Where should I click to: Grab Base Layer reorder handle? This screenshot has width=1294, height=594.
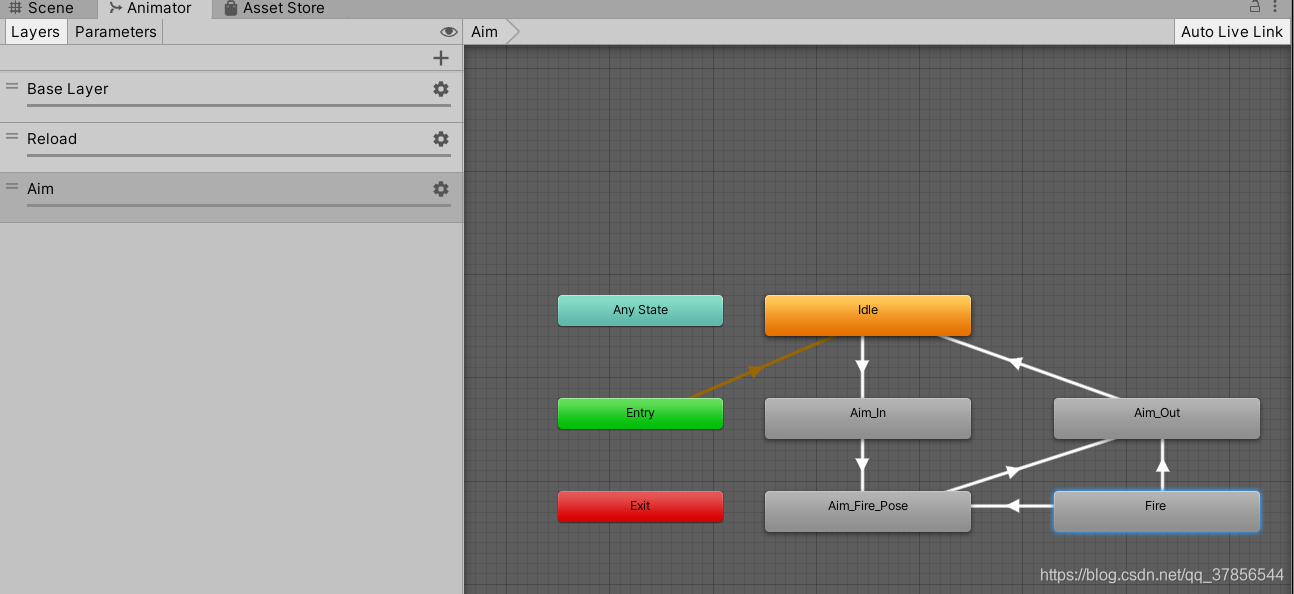click(12, 87)
